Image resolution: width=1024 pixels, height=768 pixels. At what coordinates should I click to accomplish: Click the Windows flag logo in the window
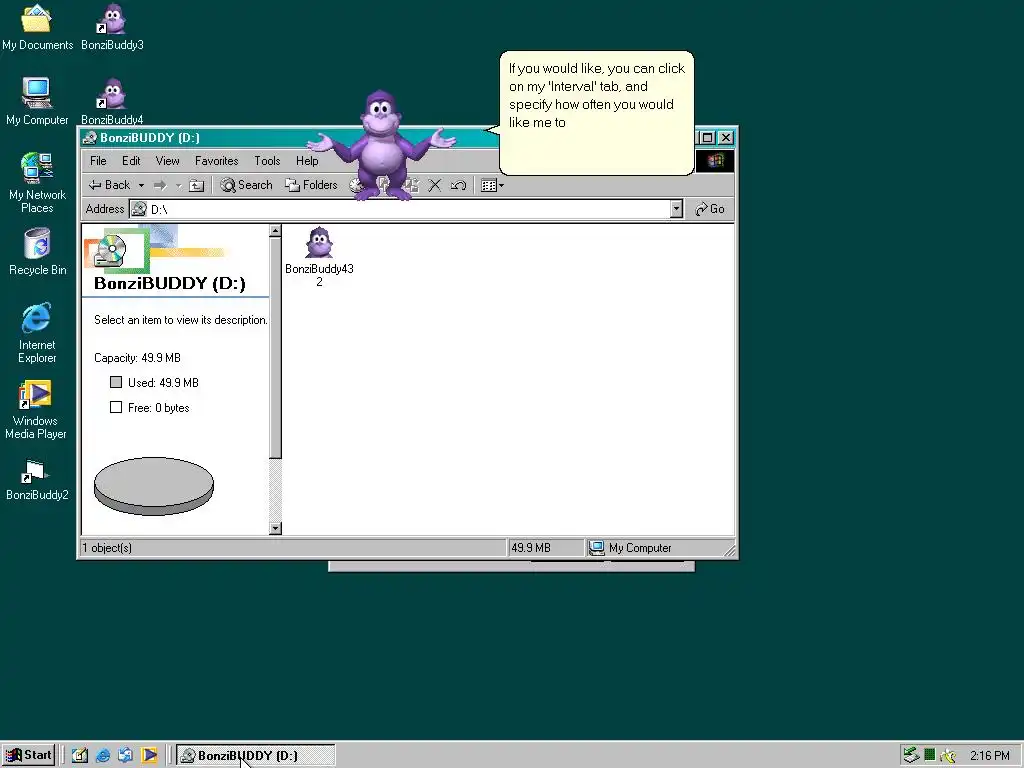pyautogui.click(x=714, y=161)
